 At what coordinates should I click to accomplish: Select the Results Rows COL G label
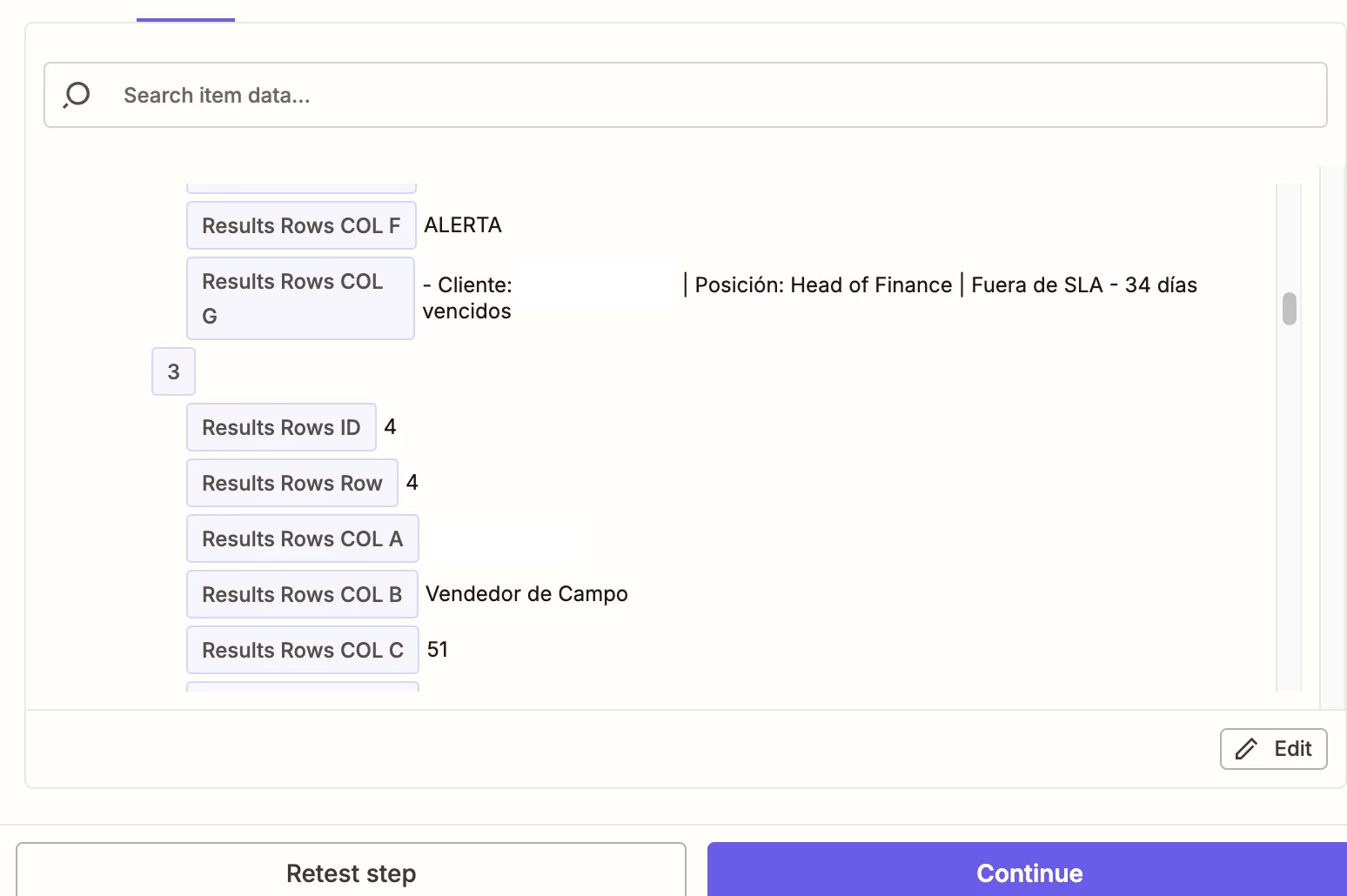pyautogui.click(x=300, y=298)
